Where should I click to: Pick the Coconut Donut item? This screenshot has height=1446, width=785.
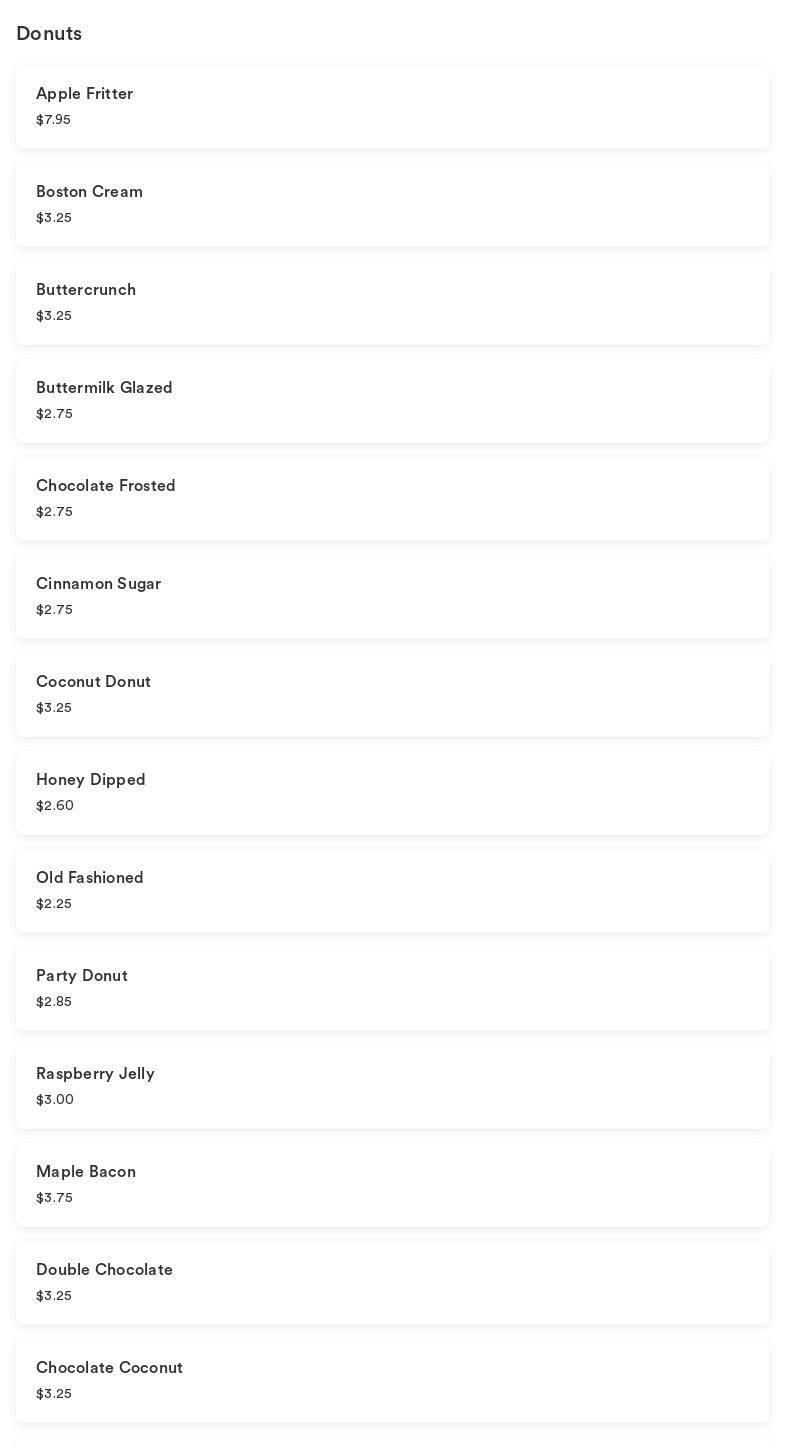point(392,695)
